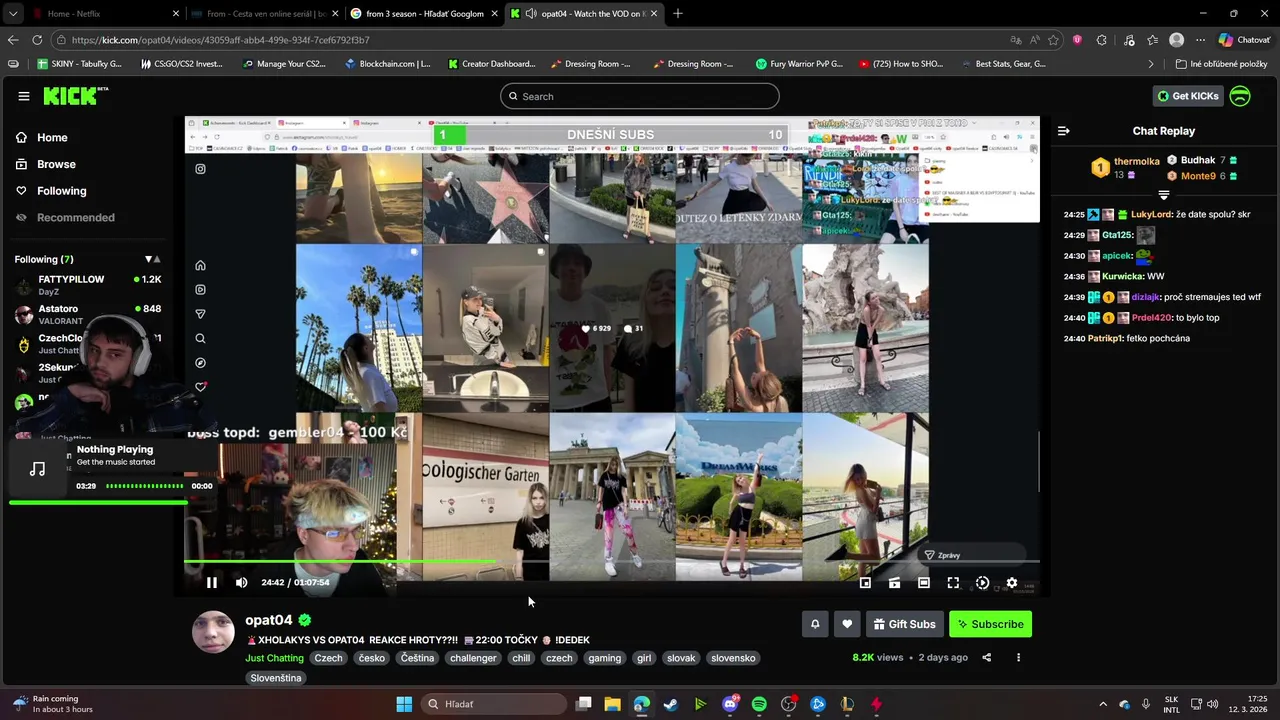1280x720 pixels.
Task: Collapse the Following (7) channel list
Action: pos(152,260)
